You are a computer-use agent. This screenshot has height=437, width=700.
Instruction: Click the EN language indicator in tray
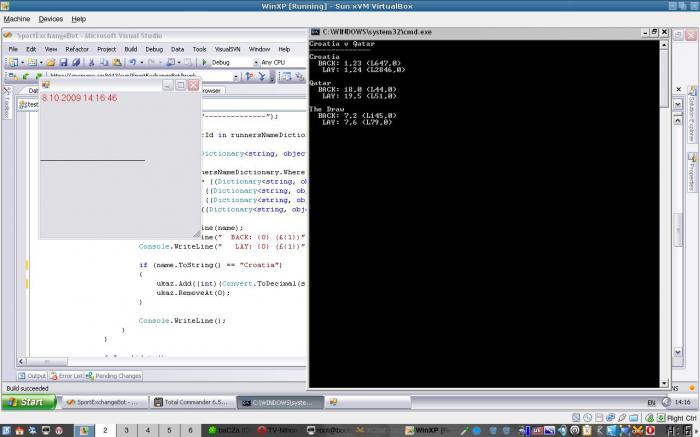(x=651, y=403)
